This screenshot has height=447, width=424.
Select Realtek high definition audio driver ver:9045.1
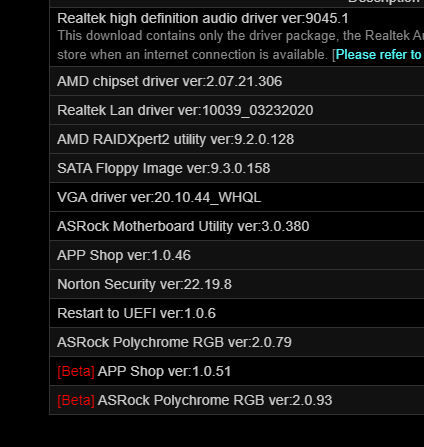pyautogui.click(x=203, y=18)
